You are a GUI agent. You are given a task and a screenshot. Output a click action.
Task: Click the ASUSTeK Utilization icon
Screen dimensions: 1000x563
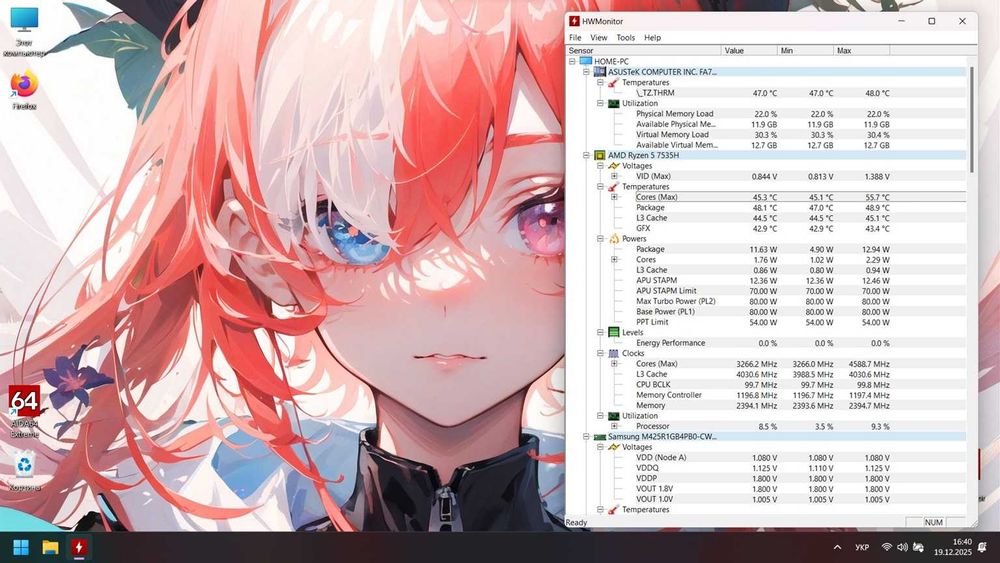pos(614,103)
